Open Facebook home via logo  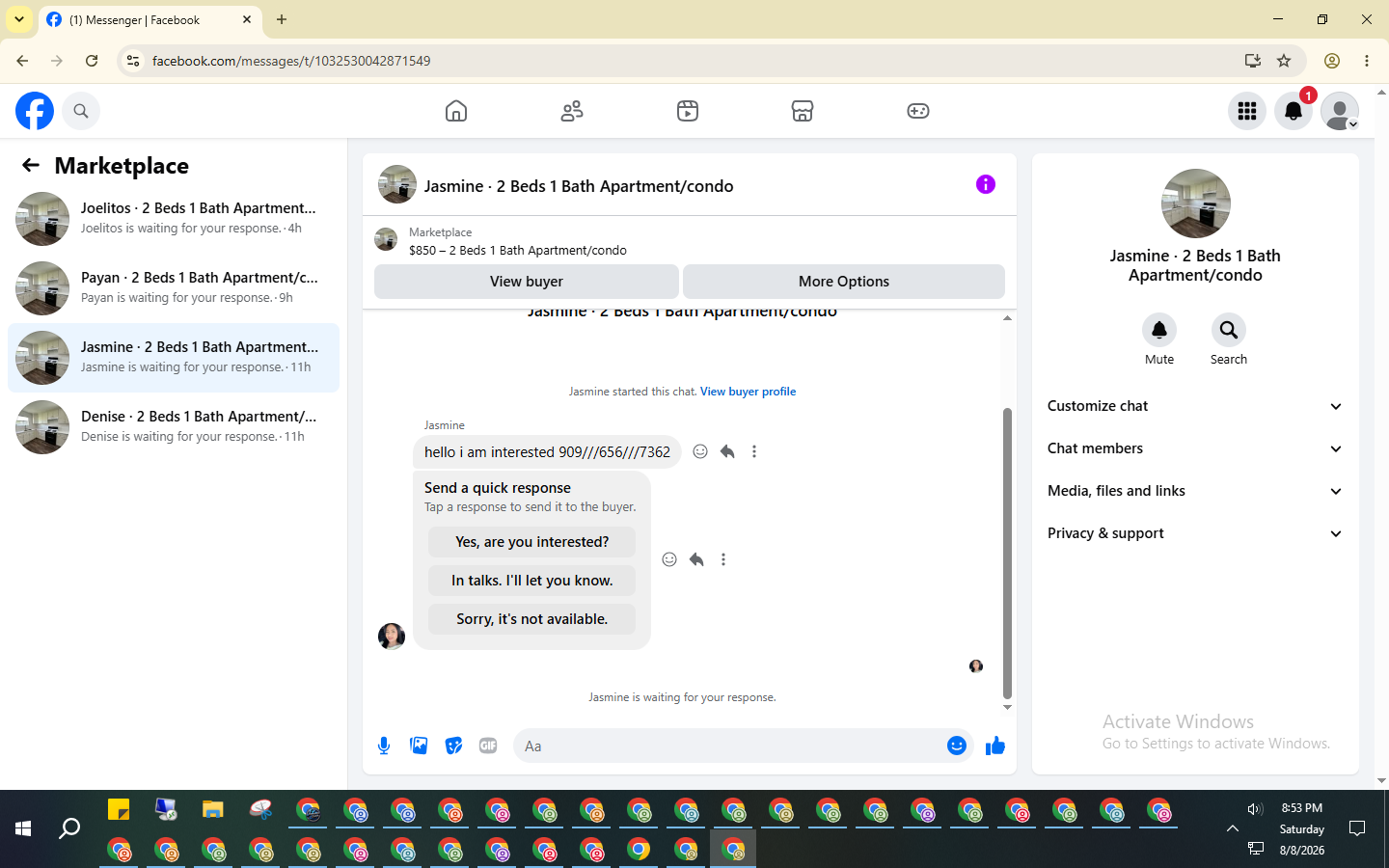click(x=35, y=111)
